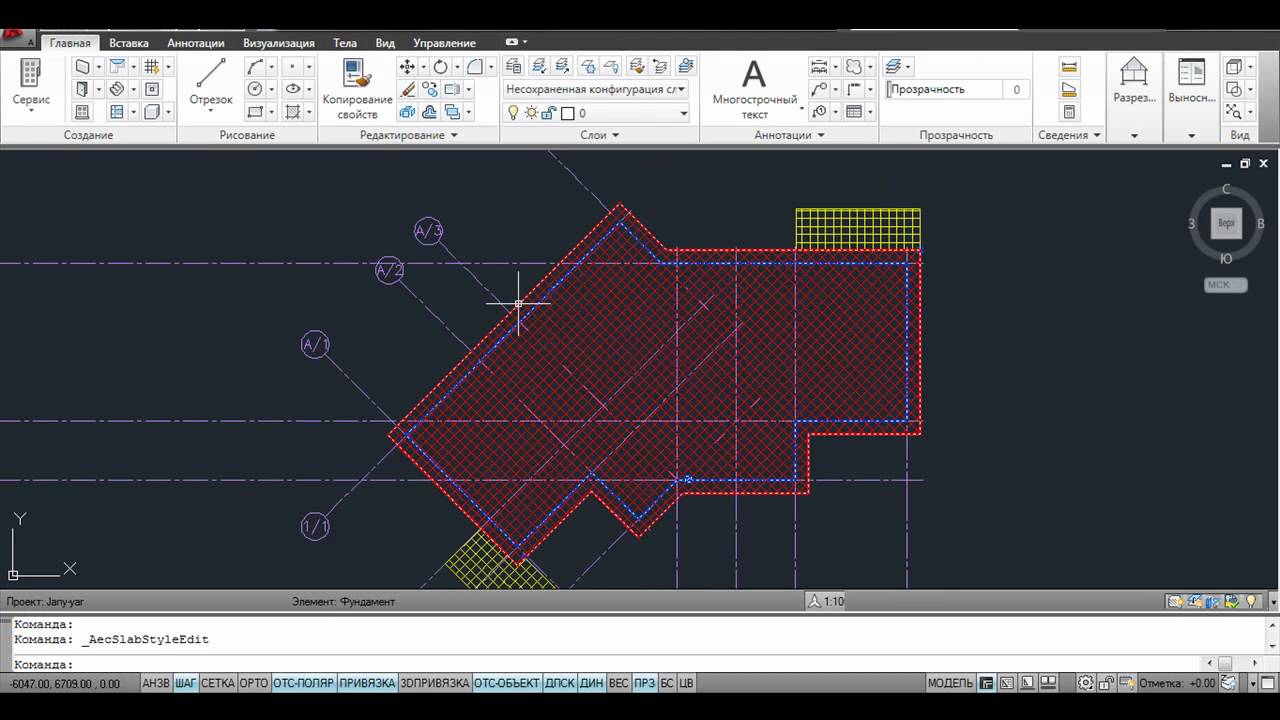Switch to the Вид ribbon tab
Screen dimensions: 1280x720
(385, 43)
